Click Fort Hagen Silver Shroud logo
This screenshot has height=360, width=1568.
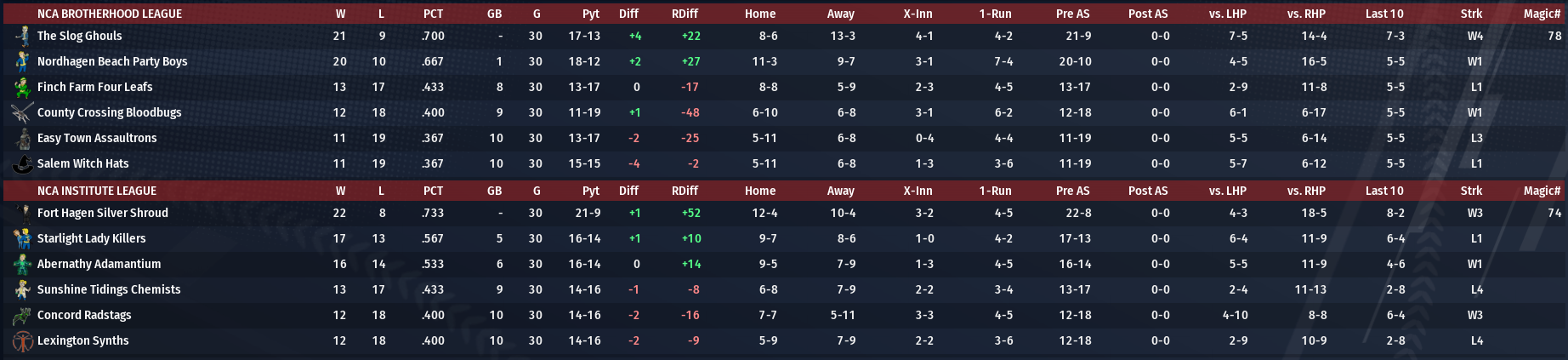(22, 213)
